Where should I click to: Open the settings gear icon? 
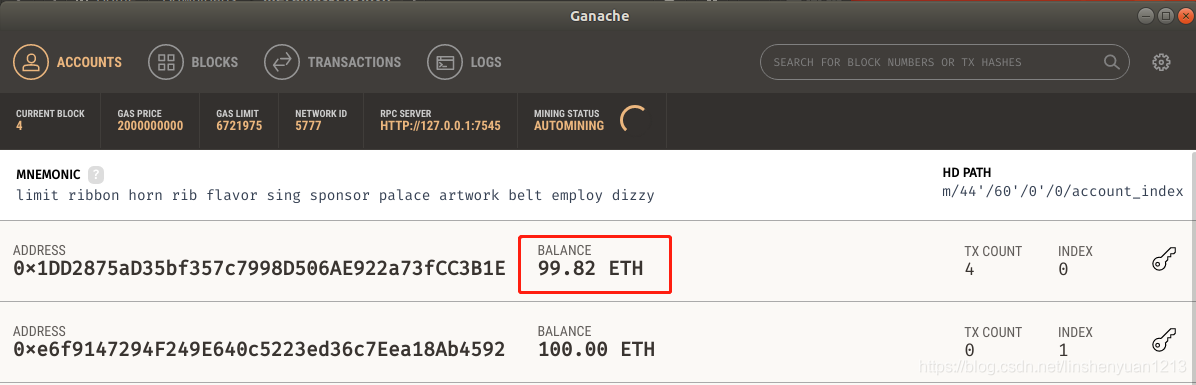coord(1161,63)
